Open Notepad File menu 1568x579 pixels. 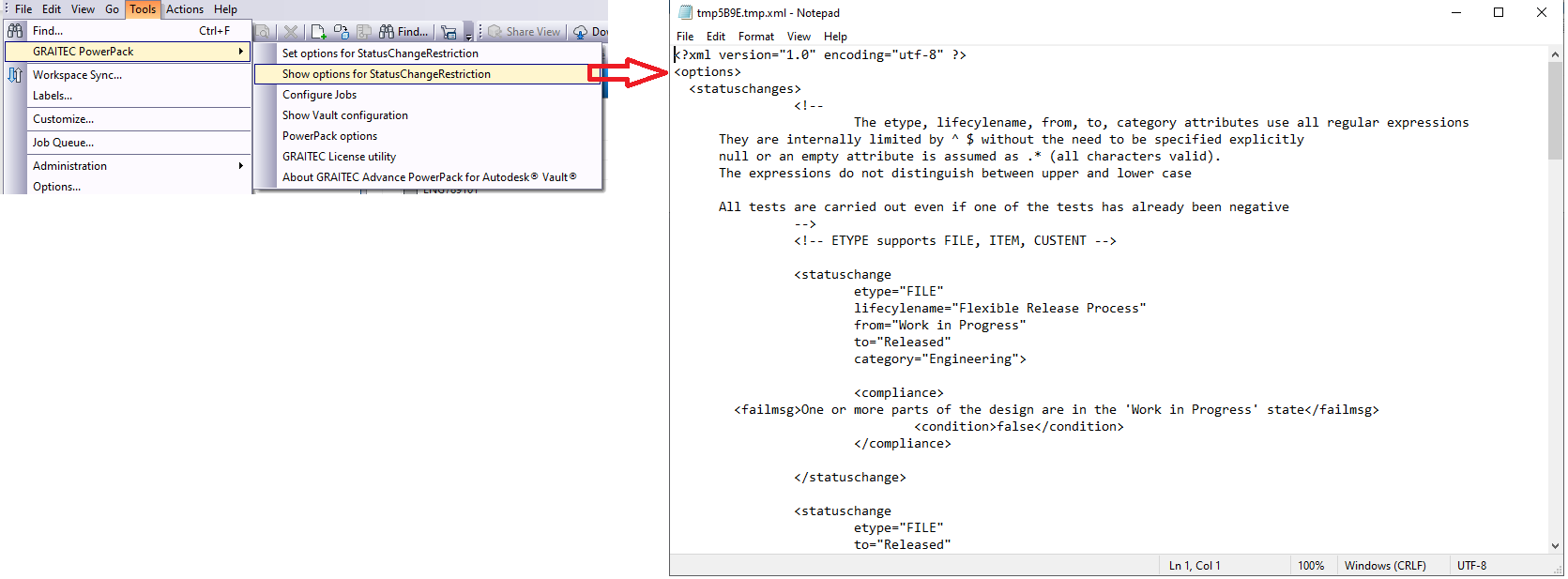pyautogui.click(x=685, y=37)
